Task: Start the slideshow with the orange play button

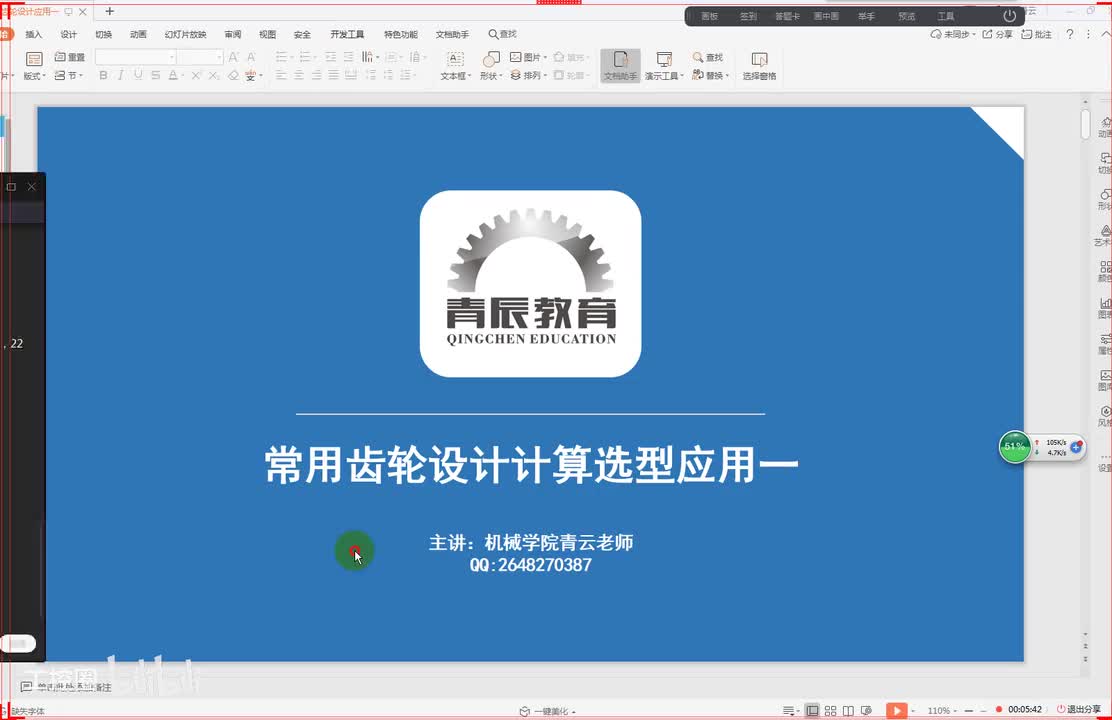Action: pyautogui.click(x=896, y=710)
